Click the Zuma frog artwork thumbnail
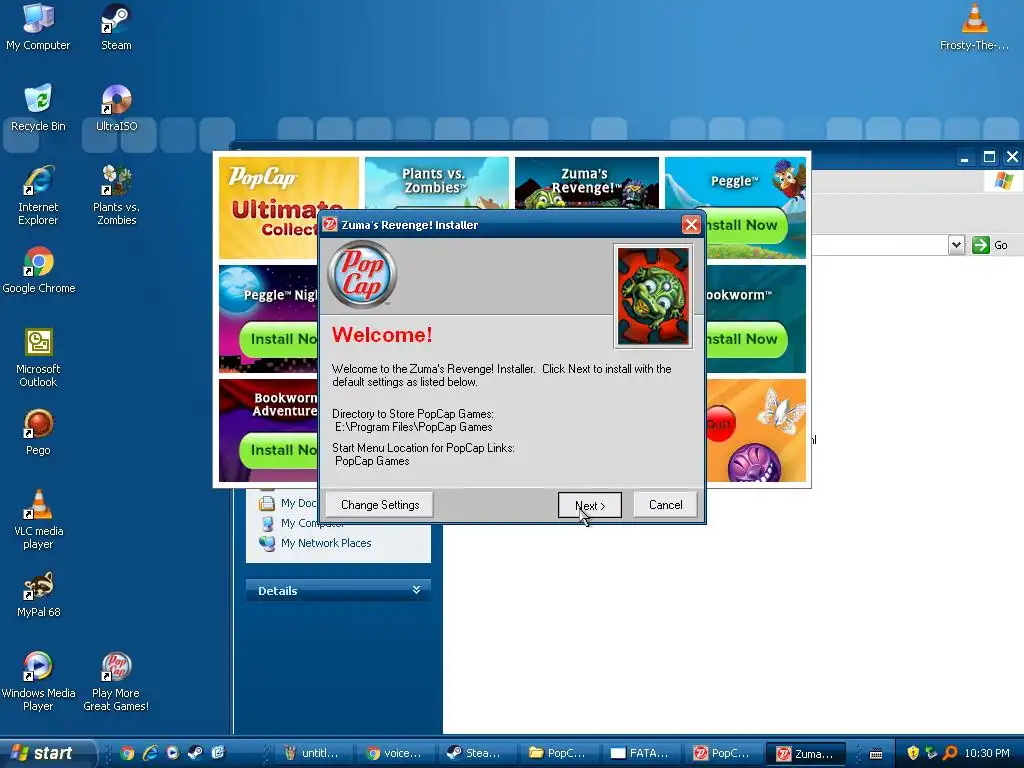This screenshot has width=1024, height=768. [x=653, y=296]
